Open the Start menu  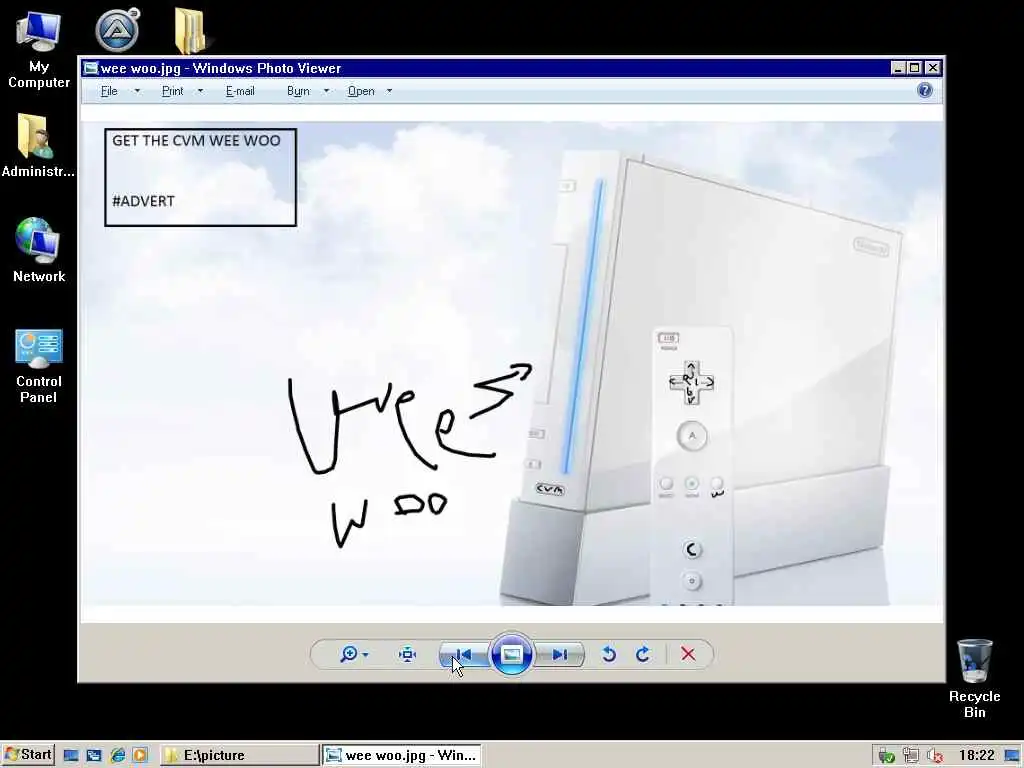pos(28,755)
